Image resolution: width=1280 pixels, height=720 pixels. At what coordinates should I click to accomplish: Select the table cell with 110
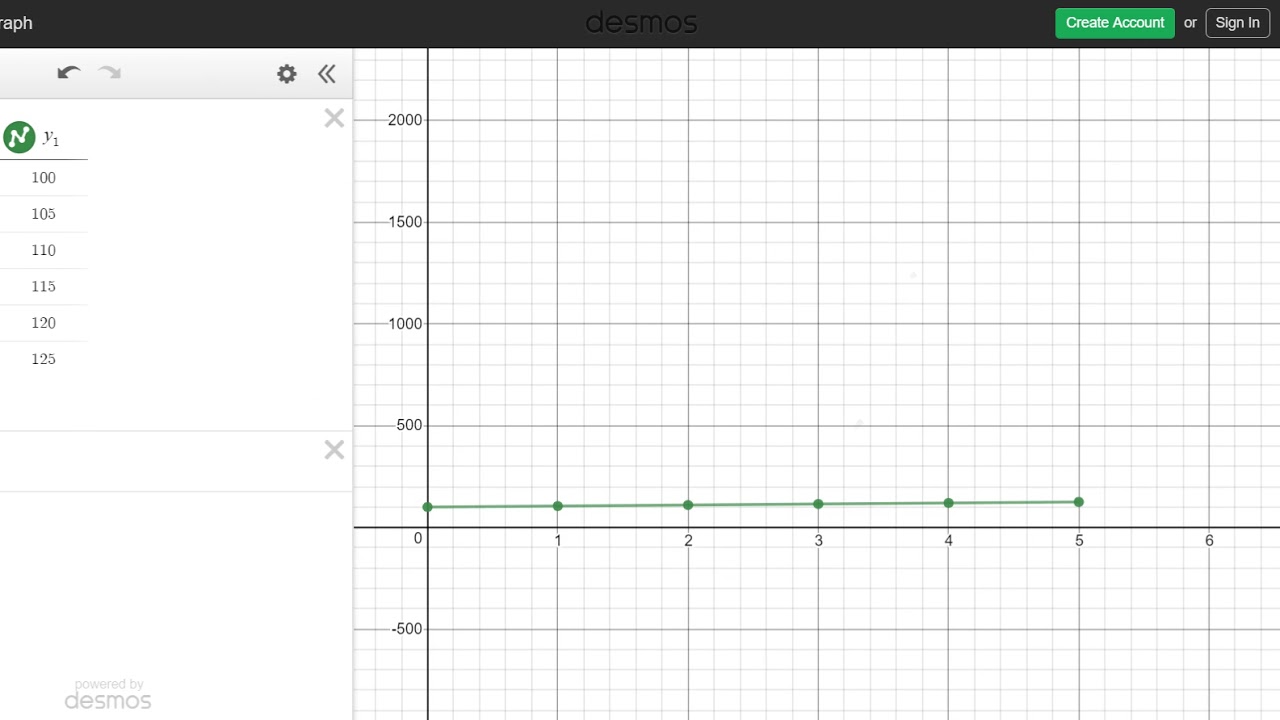tap(43, 250)
